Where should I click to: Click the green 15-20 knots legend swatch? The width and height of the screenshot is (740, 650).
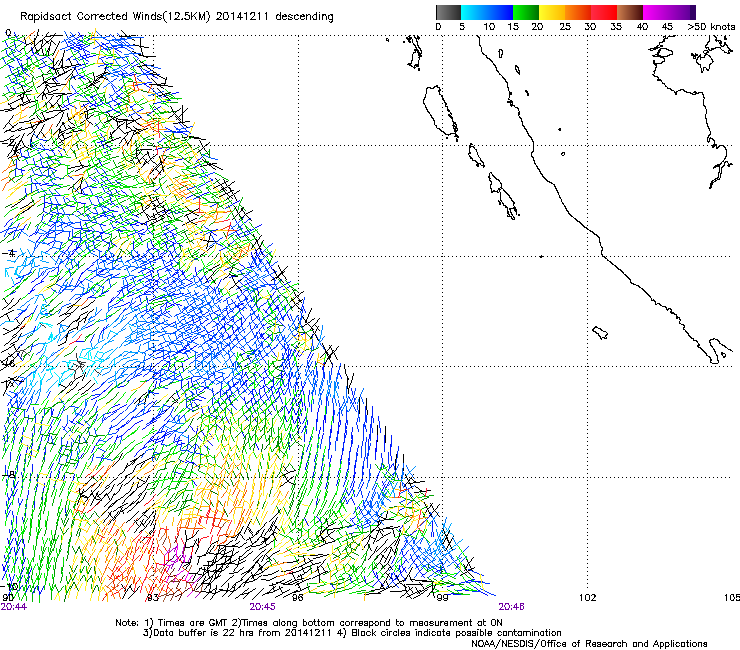(x=526, y=12)
